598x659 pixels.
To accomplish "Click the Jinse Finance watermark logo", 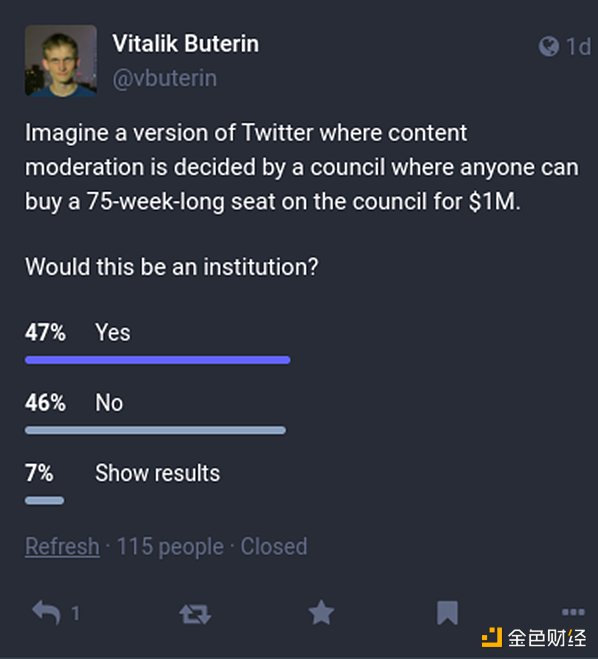I will [x=534, y=638].
